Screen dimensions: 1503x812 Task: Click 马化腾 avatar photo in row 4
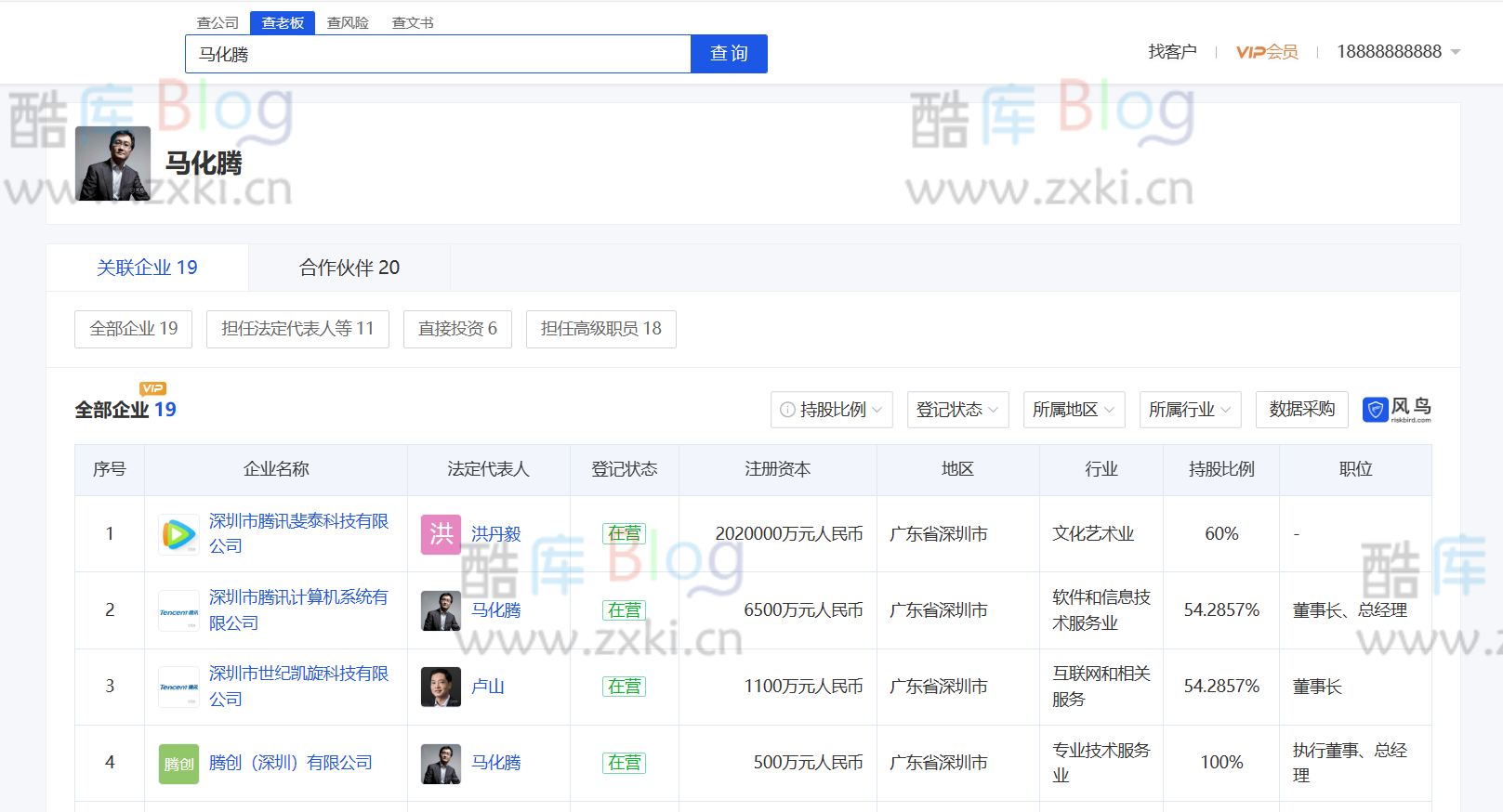tap(441, 764)
